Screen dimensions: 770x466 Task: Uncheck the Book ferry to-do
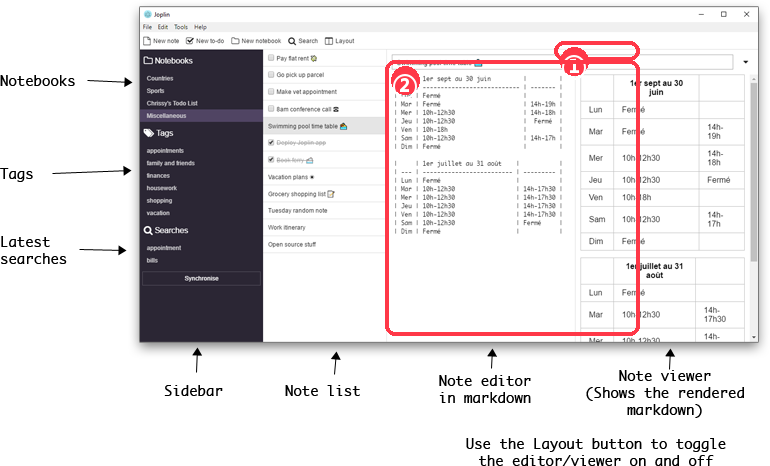coord(271,160)
